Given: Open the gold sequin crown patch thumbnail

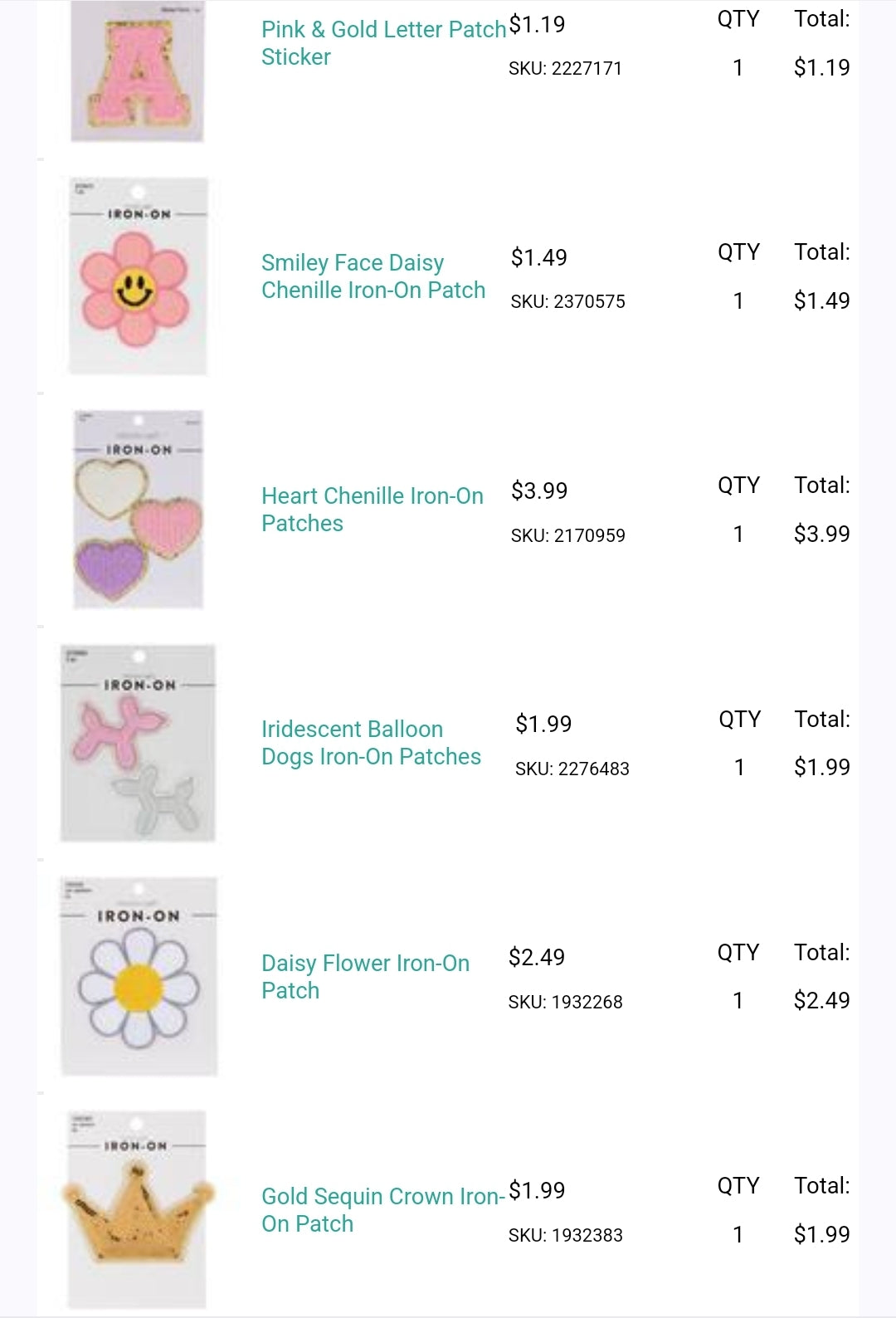Looking at the screenshot, I should pyautogui.click(x=138, y=1209).
